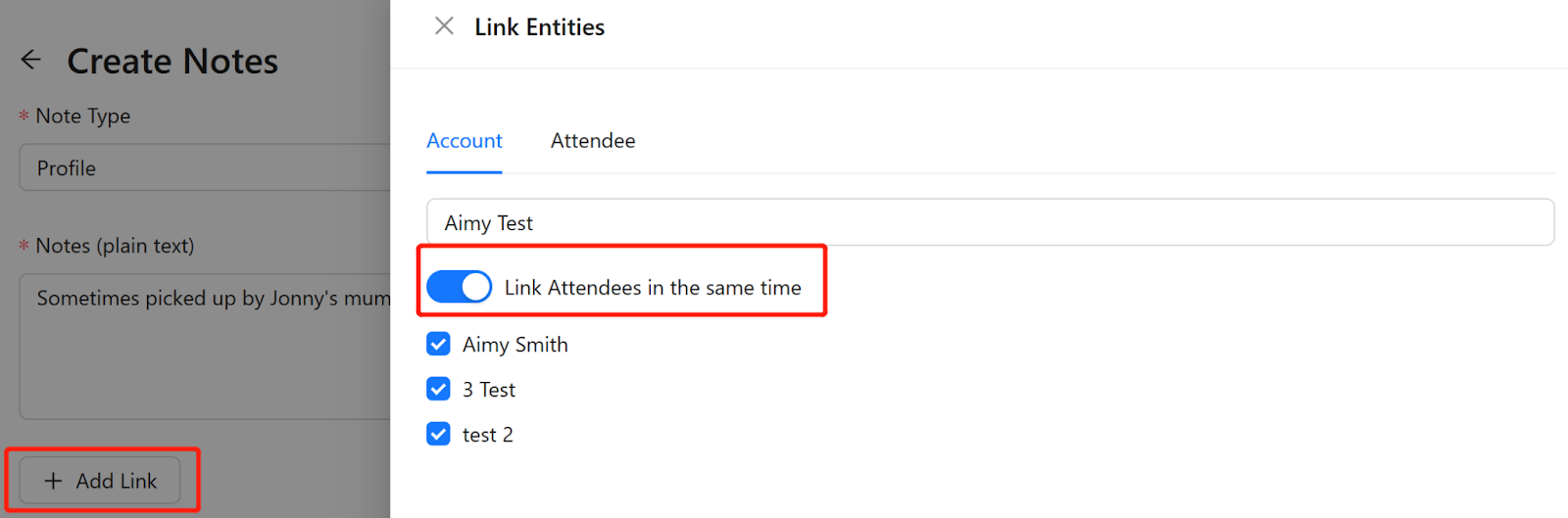Click the 'Notes (plain text)' field label
This screenshot has width=1568, height=518.
(115, 246)
